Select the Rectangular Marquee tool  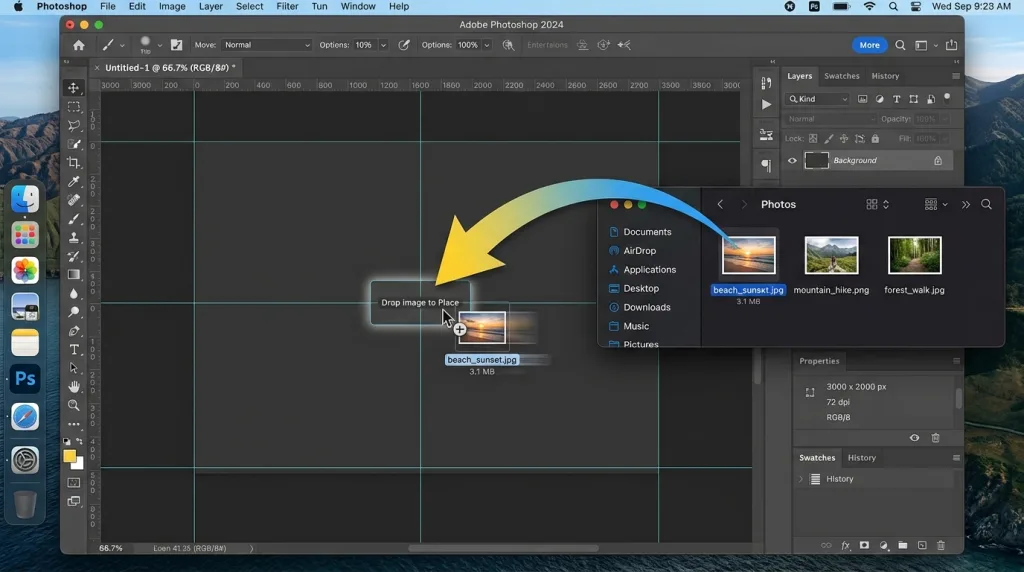(x=74, y=106)
